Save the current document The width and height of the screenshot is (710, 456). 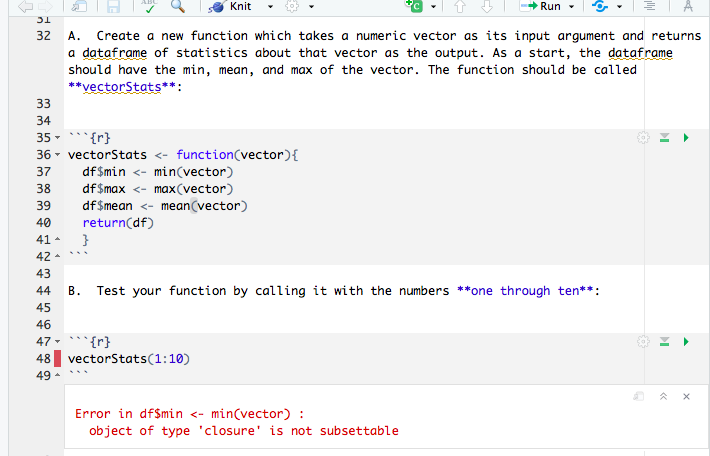(113, 6)
